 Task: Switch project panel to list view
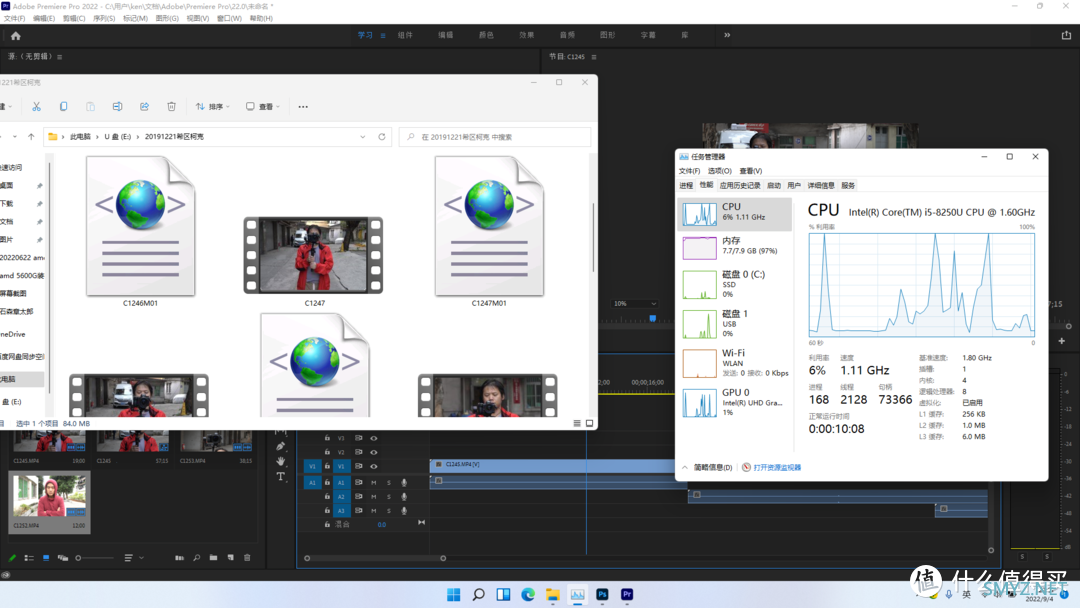[29, 558]
